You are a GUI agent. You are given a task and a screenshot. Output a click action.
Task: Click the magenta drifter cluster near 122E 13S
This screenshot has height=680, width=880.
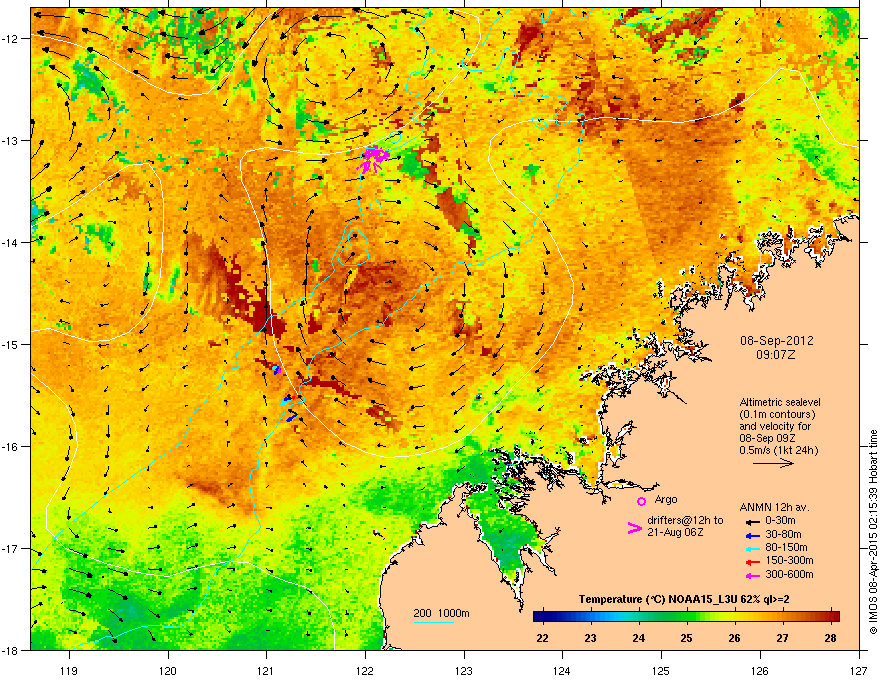pyautogui.click(x=373, y=158)
